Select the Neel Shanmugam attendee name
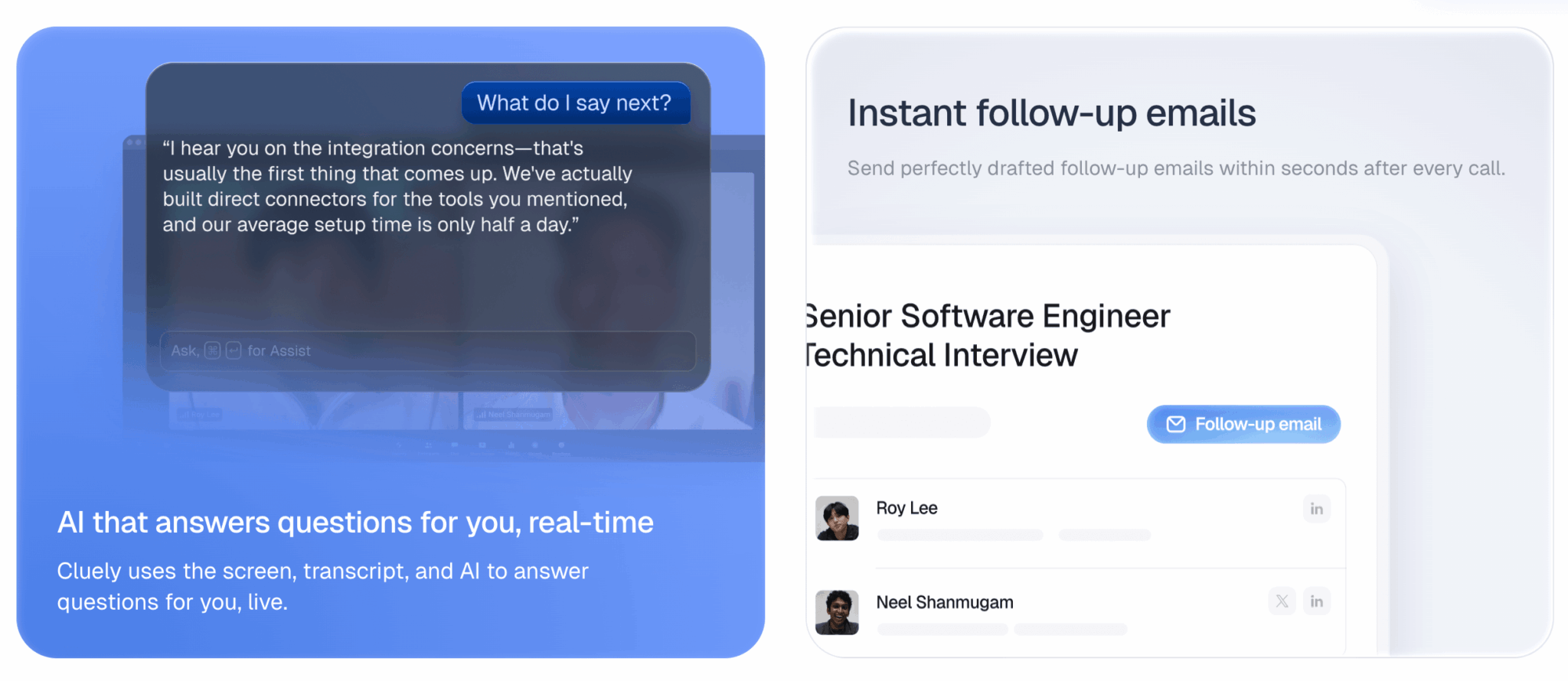This screenshot has height=681, width=1568. point(944,602)
